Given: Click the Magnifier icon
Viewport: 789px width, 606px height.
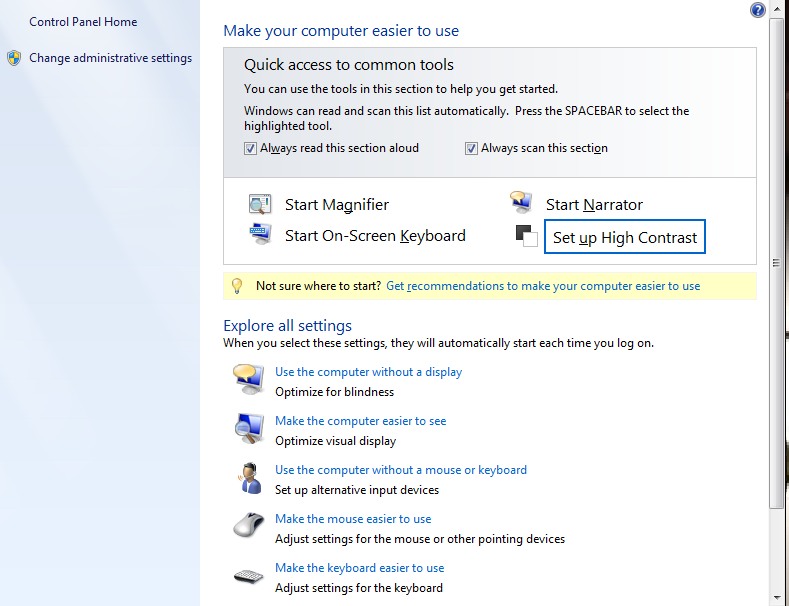Looking at the screenshot, I should tap(260, 204).
